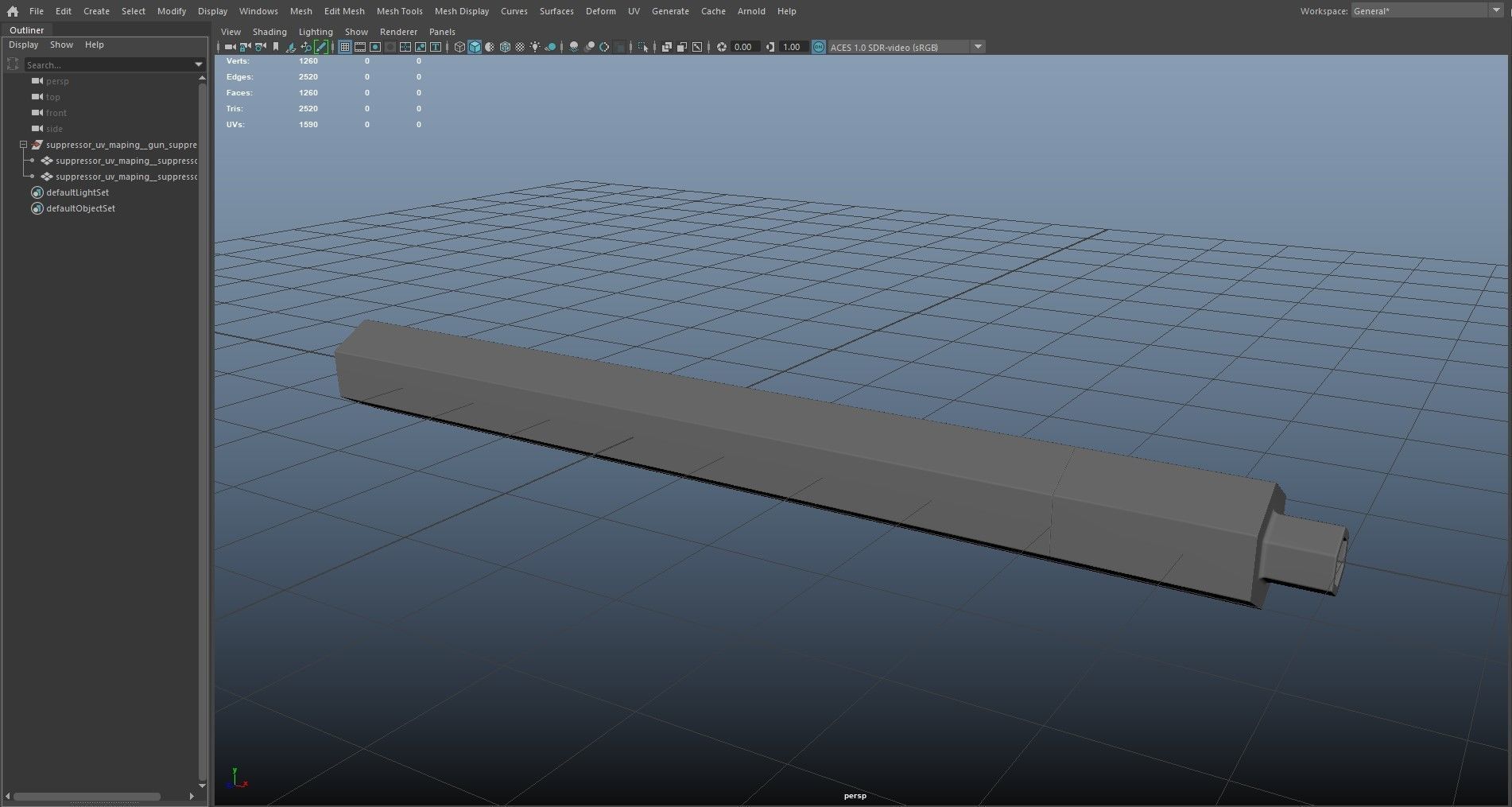1512x807 pixels.
Task: Open the viewport Lighting menu
Action: [316, 32]
